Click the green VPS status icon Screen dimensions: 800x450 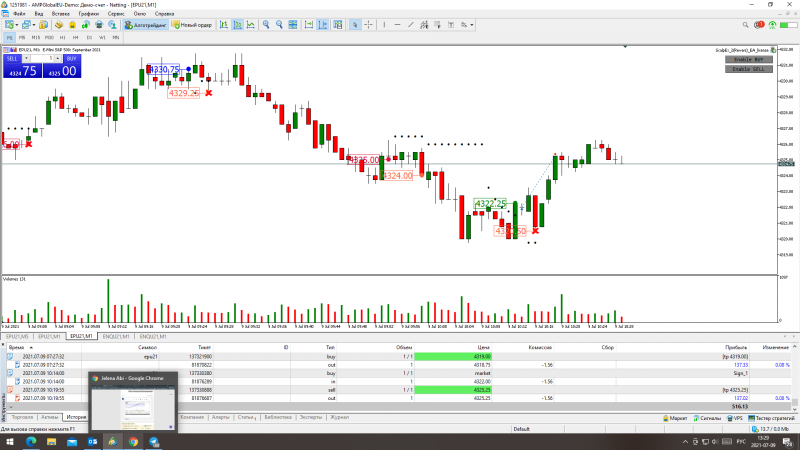point(772,24)
